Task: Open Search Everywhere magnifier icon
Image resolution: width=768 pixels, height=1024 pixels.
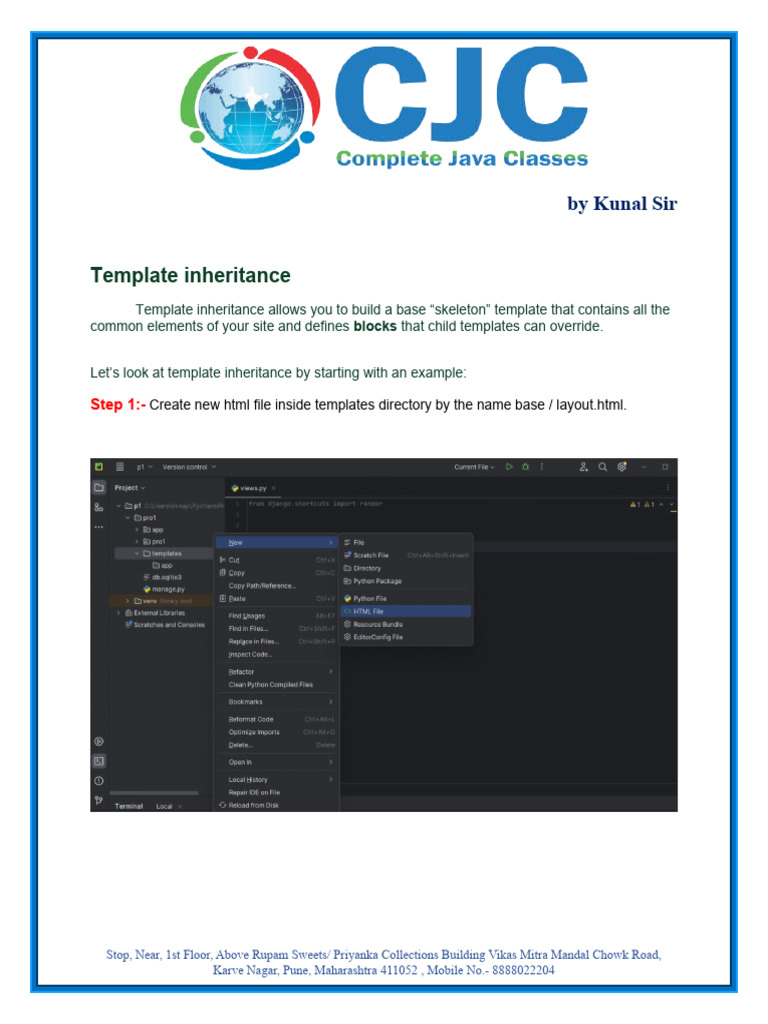Action: tap(603, 467)
